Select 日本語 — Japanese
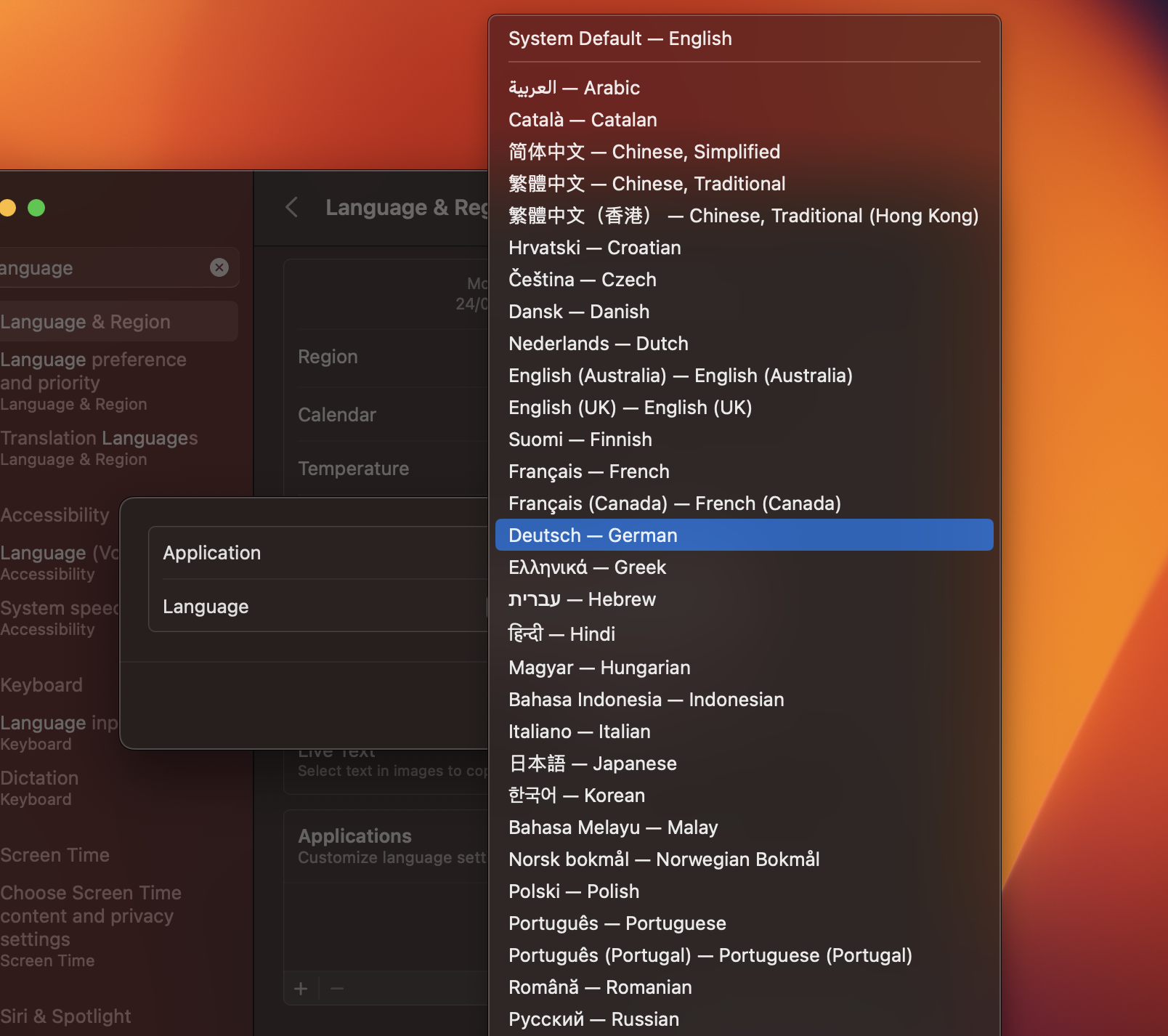The image size is (1168, 1036). click(744, 764)
